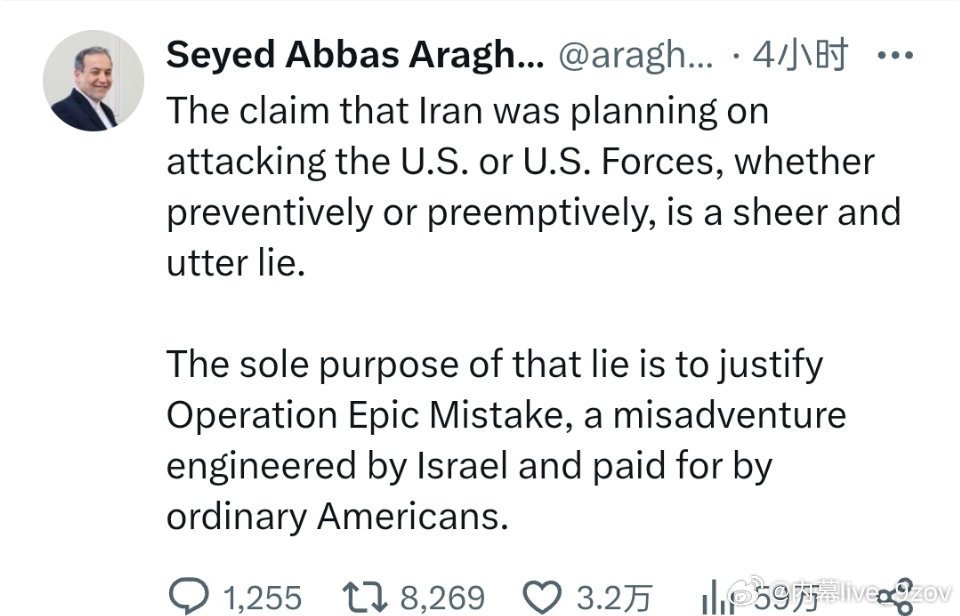Click the 8,269 retweets count
Viewport: 960px width, 616px height.
coord(442,597)
